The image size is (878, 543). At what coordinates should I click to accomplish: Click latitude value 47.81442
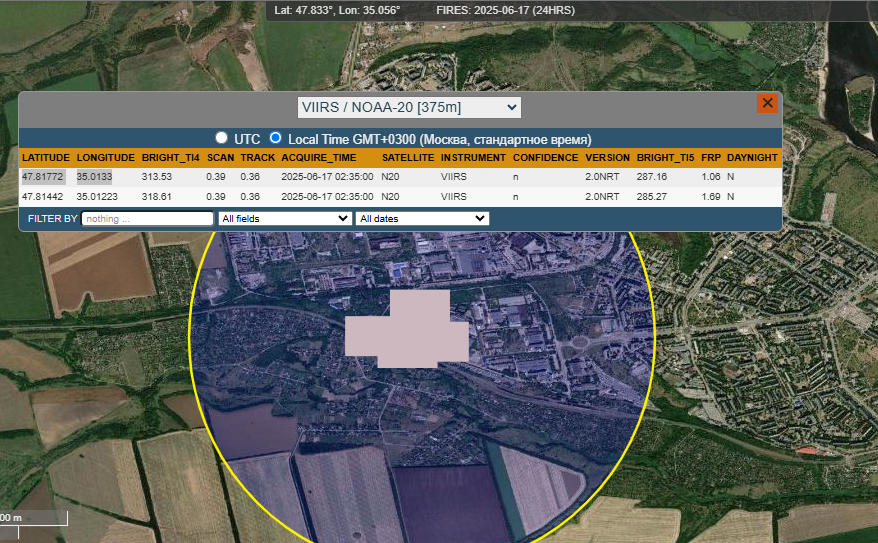point(43,197)
